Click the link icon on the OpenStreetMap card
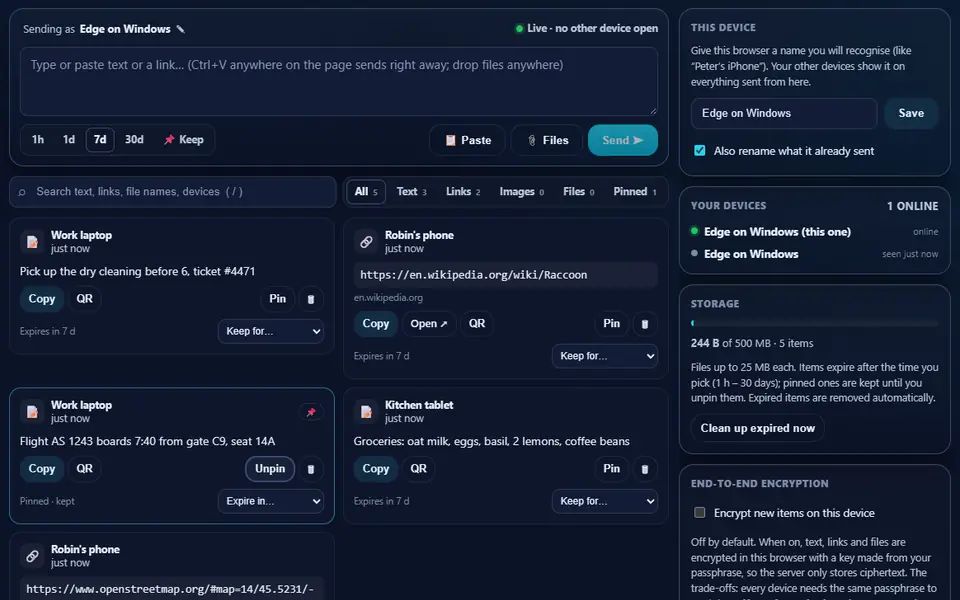 pyautogui.click(x=32, y=556)
